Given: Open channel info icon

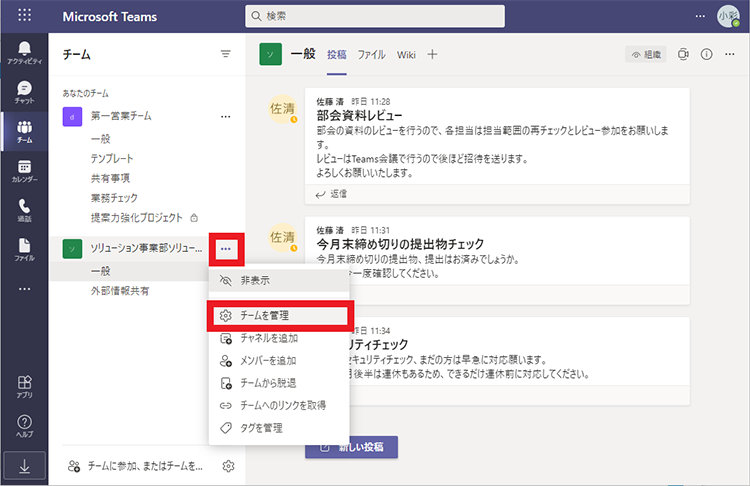Looking at the screenshot, I should (x=706, y=55).
